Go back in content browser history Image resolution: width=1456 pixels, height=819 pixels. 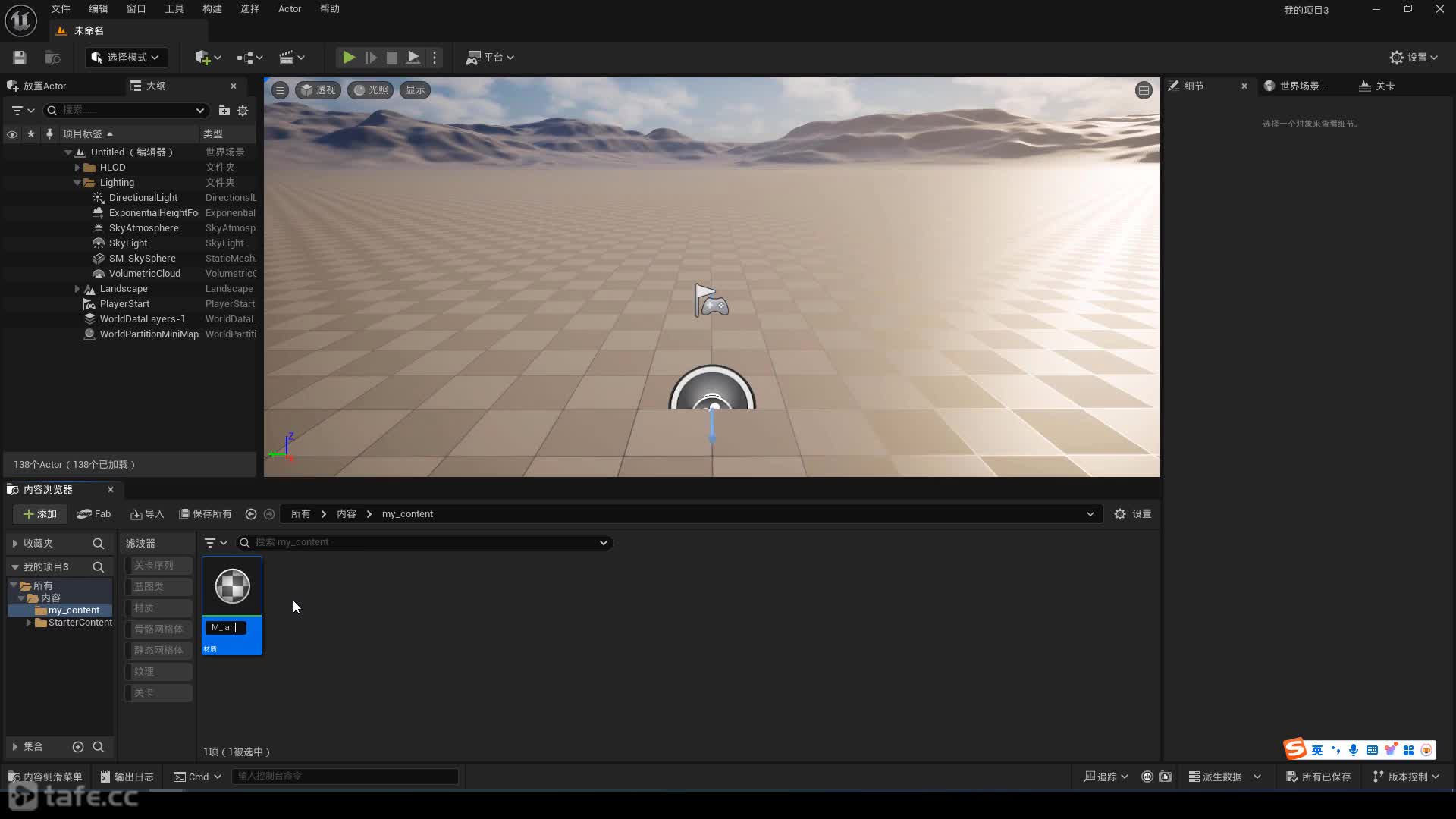(251, 514)
